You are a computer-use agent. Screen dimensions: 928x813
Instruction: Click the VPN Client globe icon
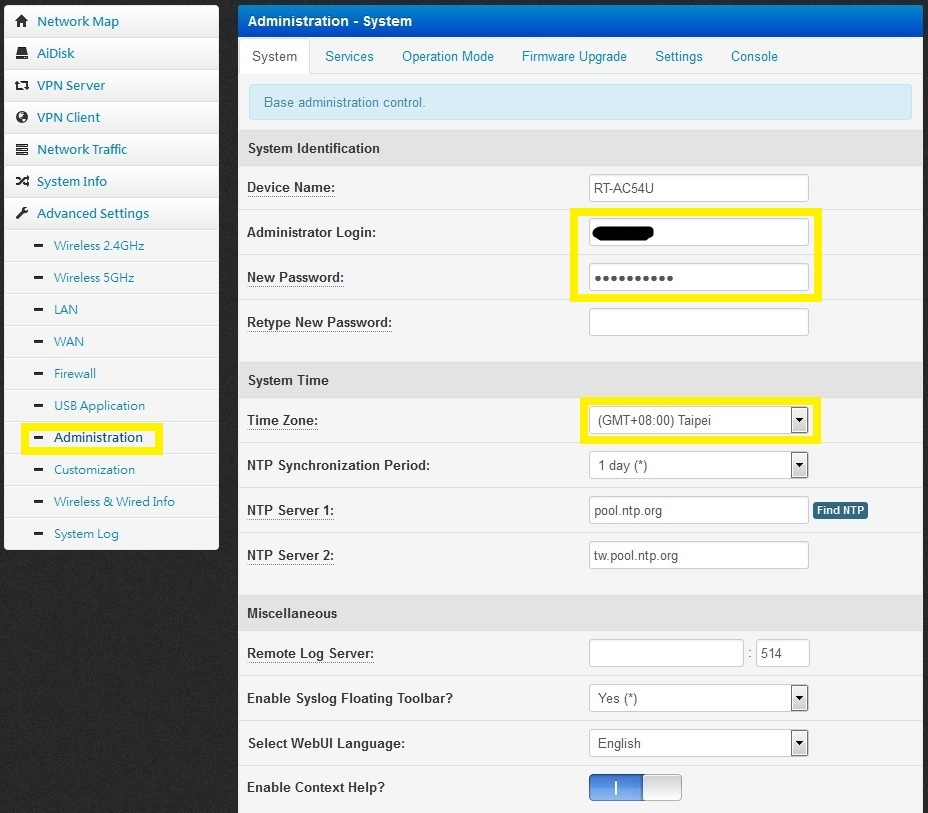pyautogui.click(x=22, y=117)
